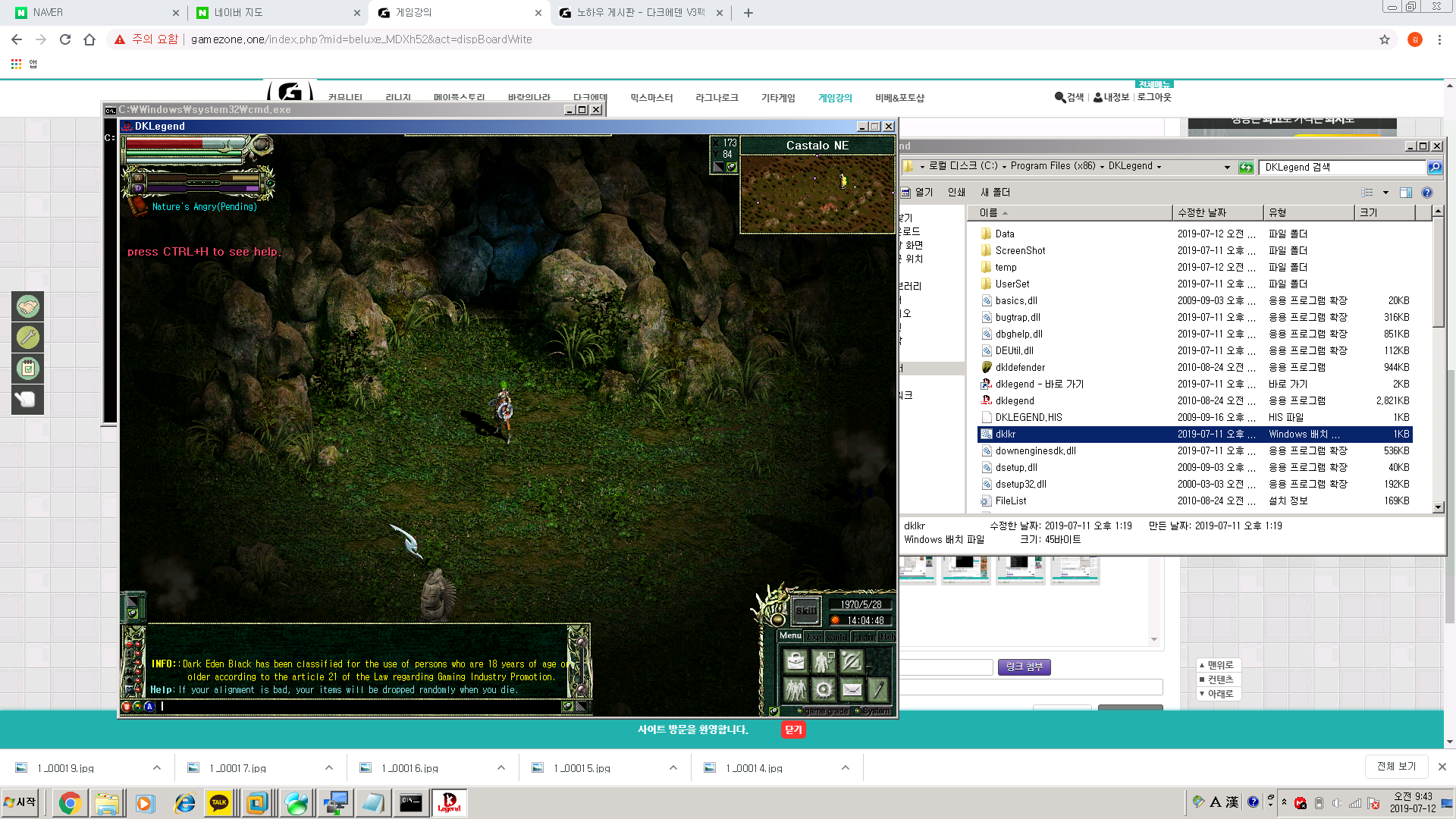Open 기타게임 in website navigation

coord(778,98)
